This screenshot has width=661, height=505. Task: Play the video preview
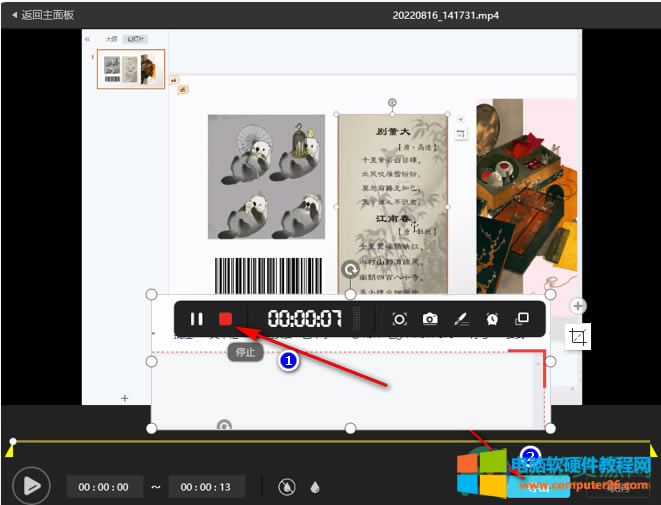click(x=31, y=486)
